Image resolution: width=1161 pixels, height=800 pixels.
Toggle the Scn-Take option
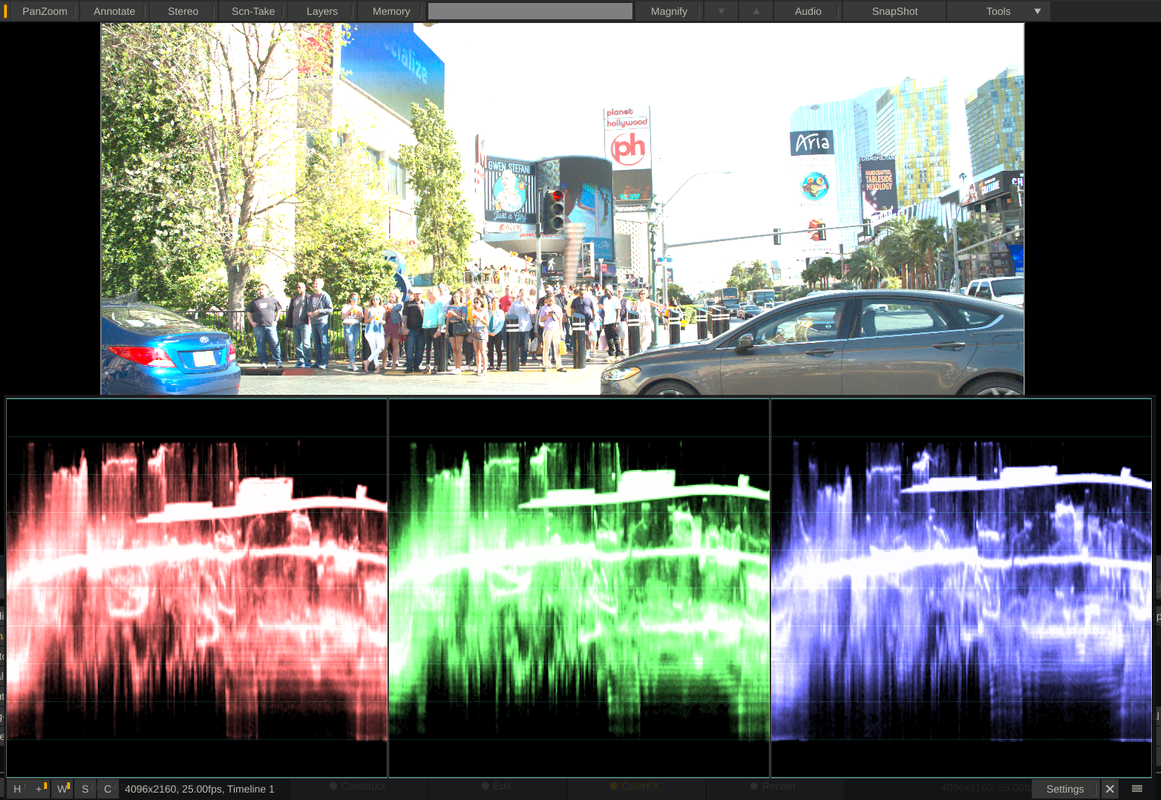point(252,11)
